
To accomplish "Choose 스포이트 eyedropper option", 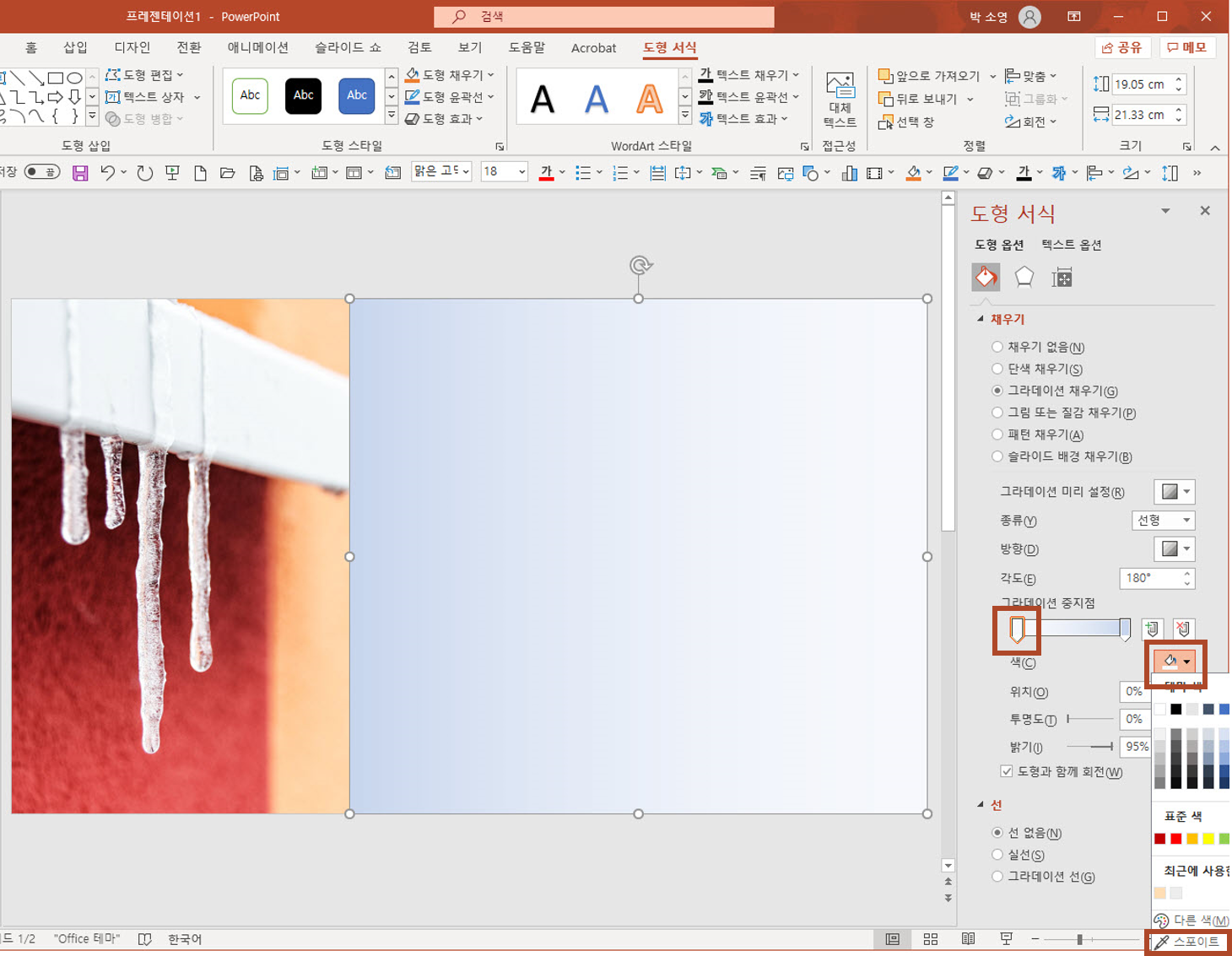I will (x=1188, y=942).
